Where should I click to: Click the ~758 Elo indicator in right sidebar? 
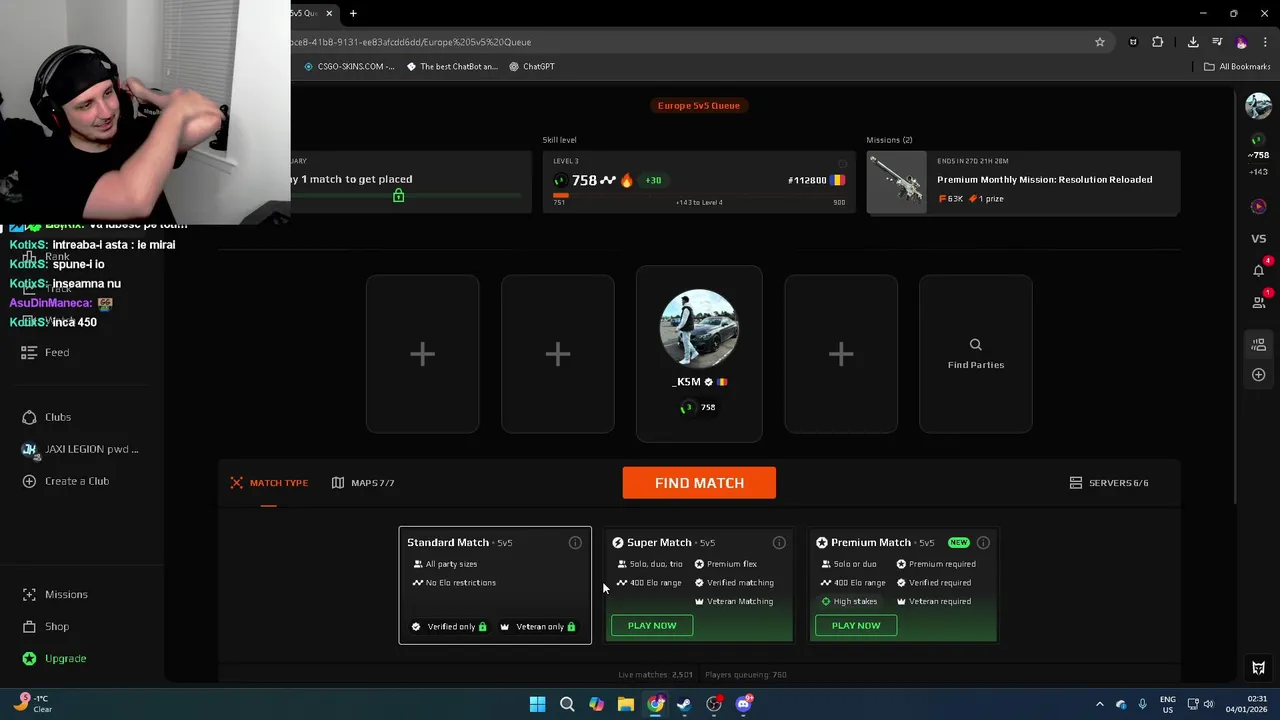point(1258,155)
